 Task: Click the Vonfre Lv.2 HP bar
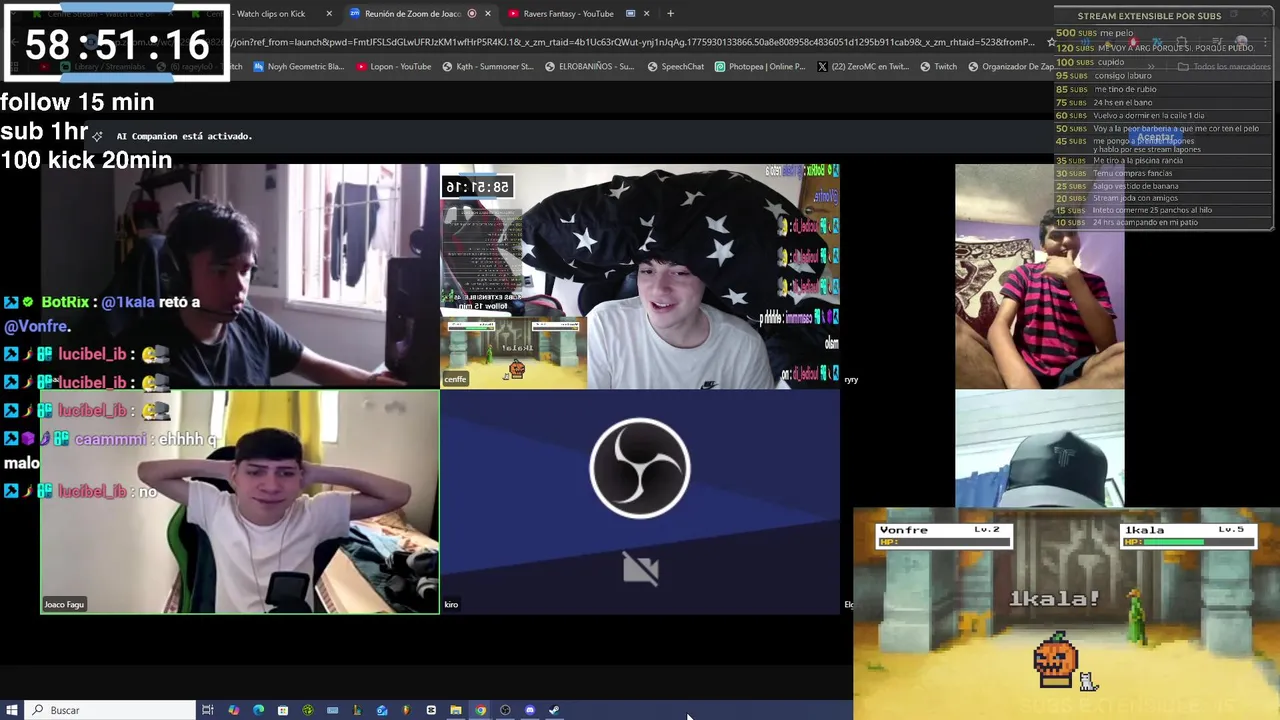point(943,542)
